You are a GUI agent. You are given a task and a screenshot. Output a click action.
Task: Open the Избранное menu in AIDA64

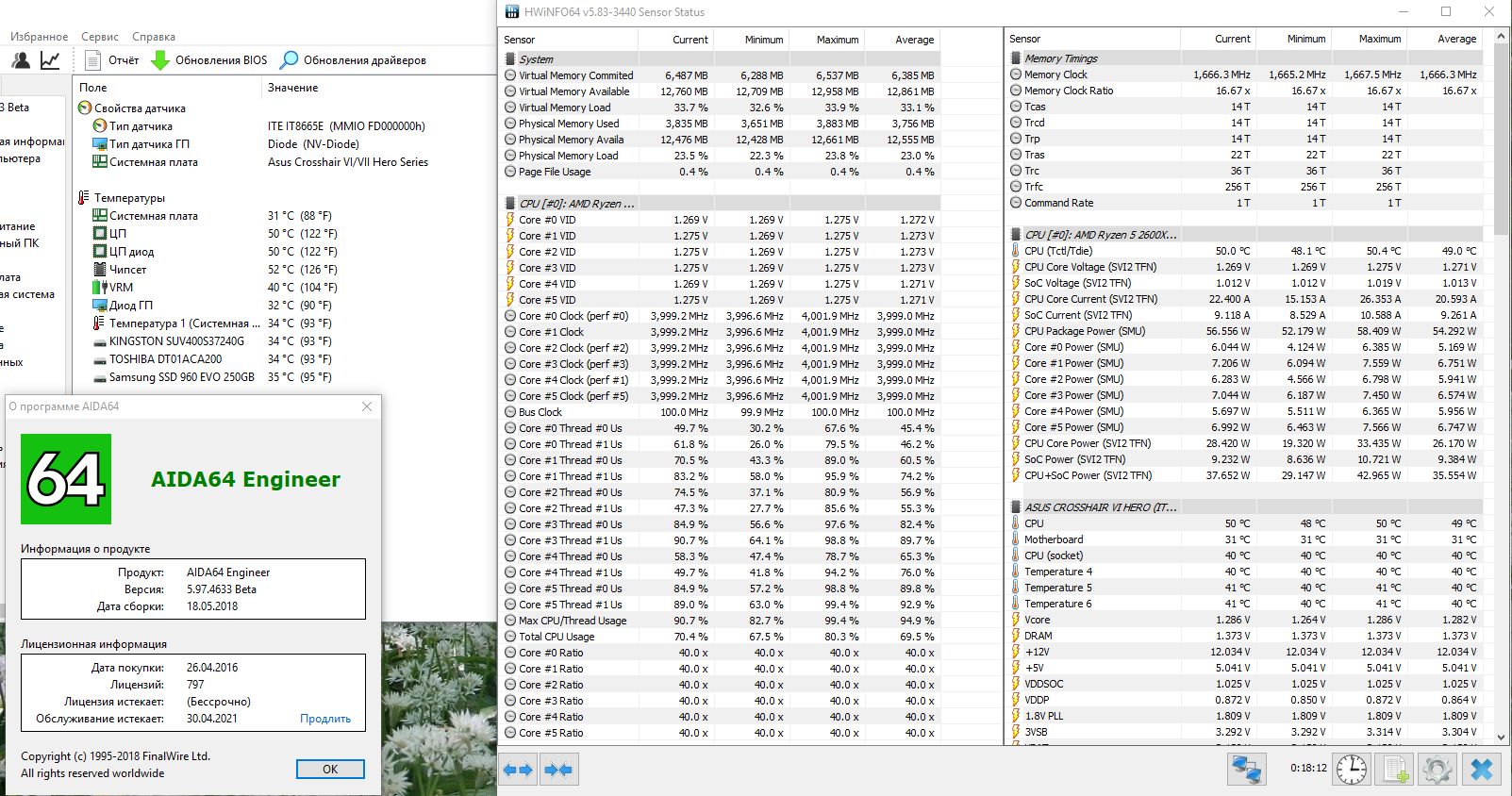click(39, 37)
